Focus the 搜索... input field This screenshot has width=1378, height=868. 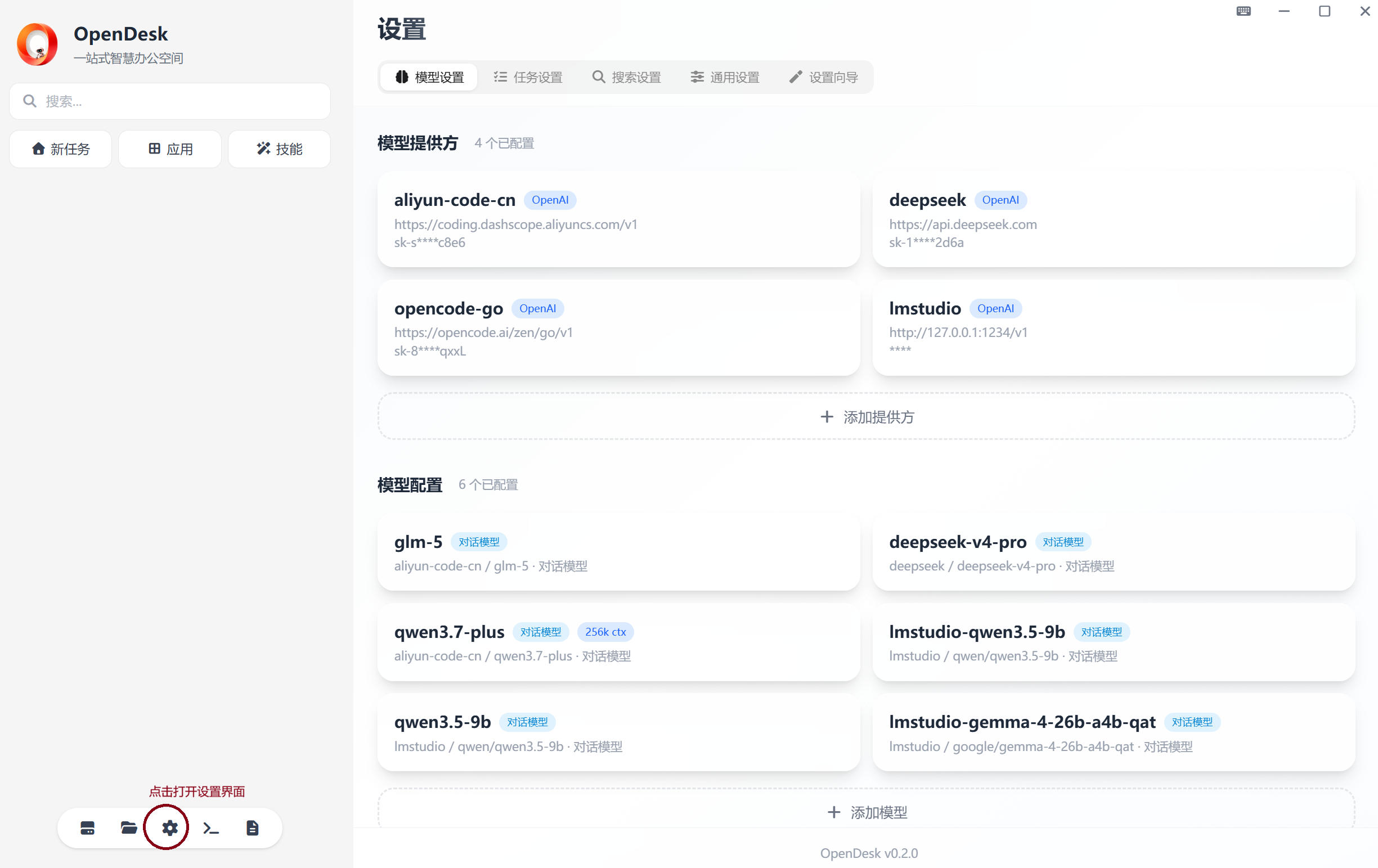coord(170,101)
